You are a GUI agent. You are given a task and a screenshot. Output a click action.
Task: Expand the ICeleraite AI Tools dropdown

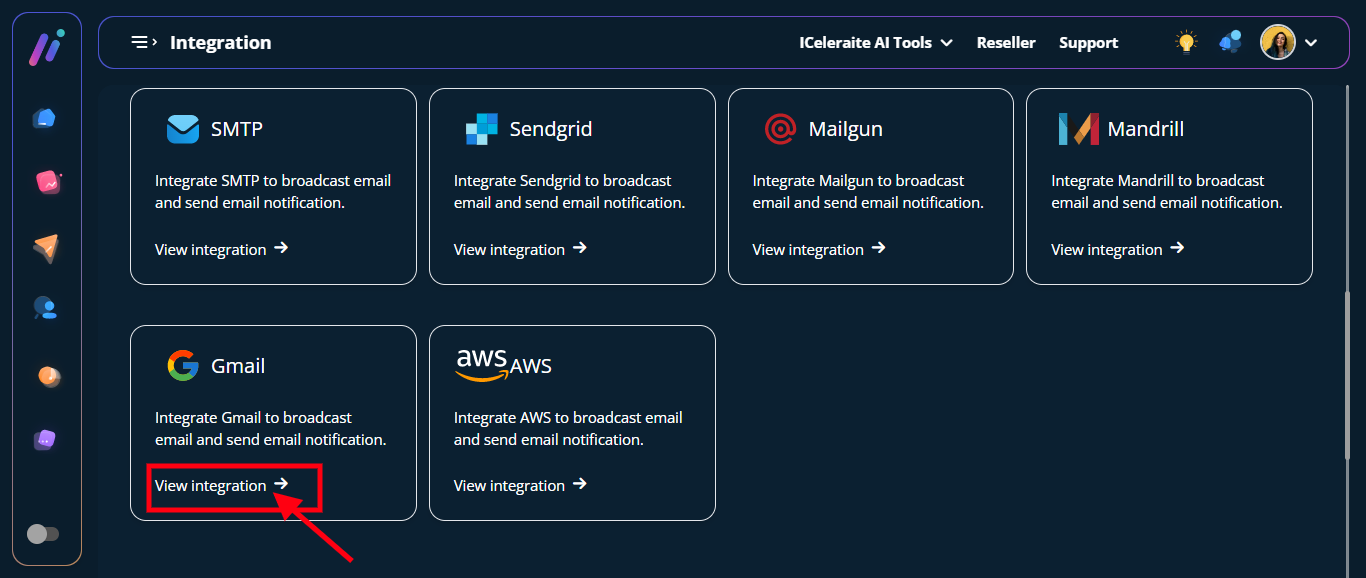tap(875, 43)
